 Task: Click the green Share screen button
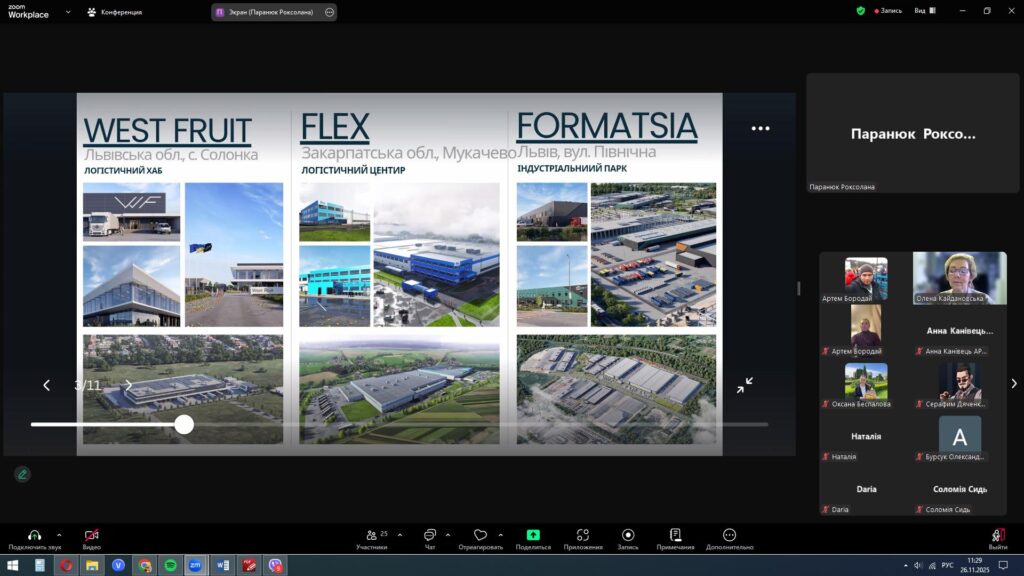coord(533,536)
